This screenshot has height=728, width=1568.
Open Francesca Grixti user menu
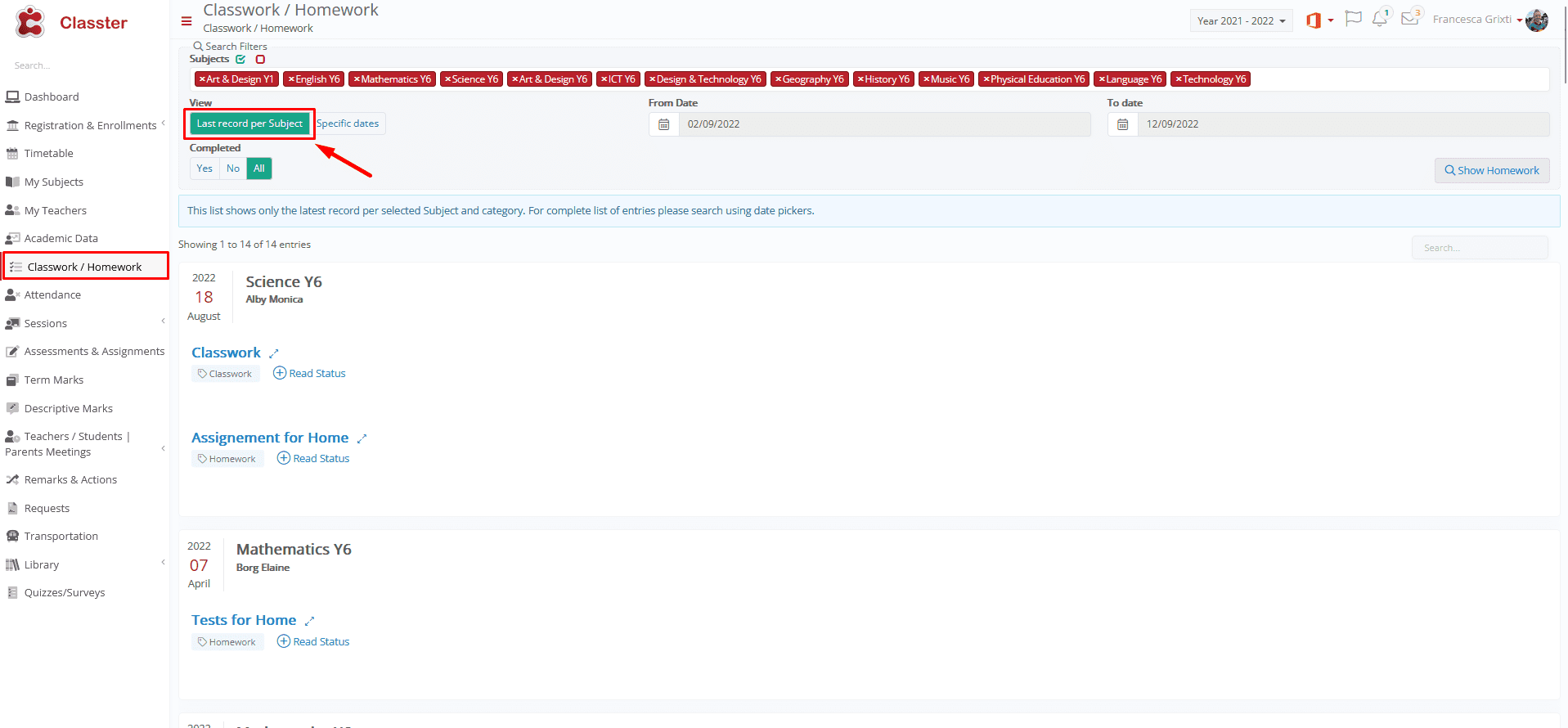pos(1477,20)
